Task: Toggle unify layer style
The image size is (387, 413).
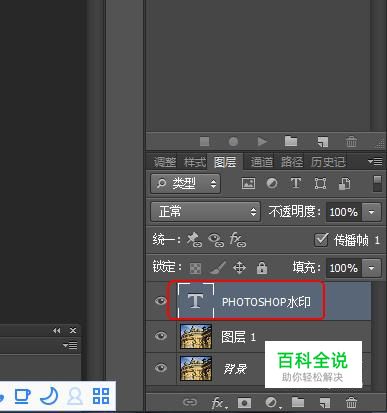Action: click(x=238, y=240)
